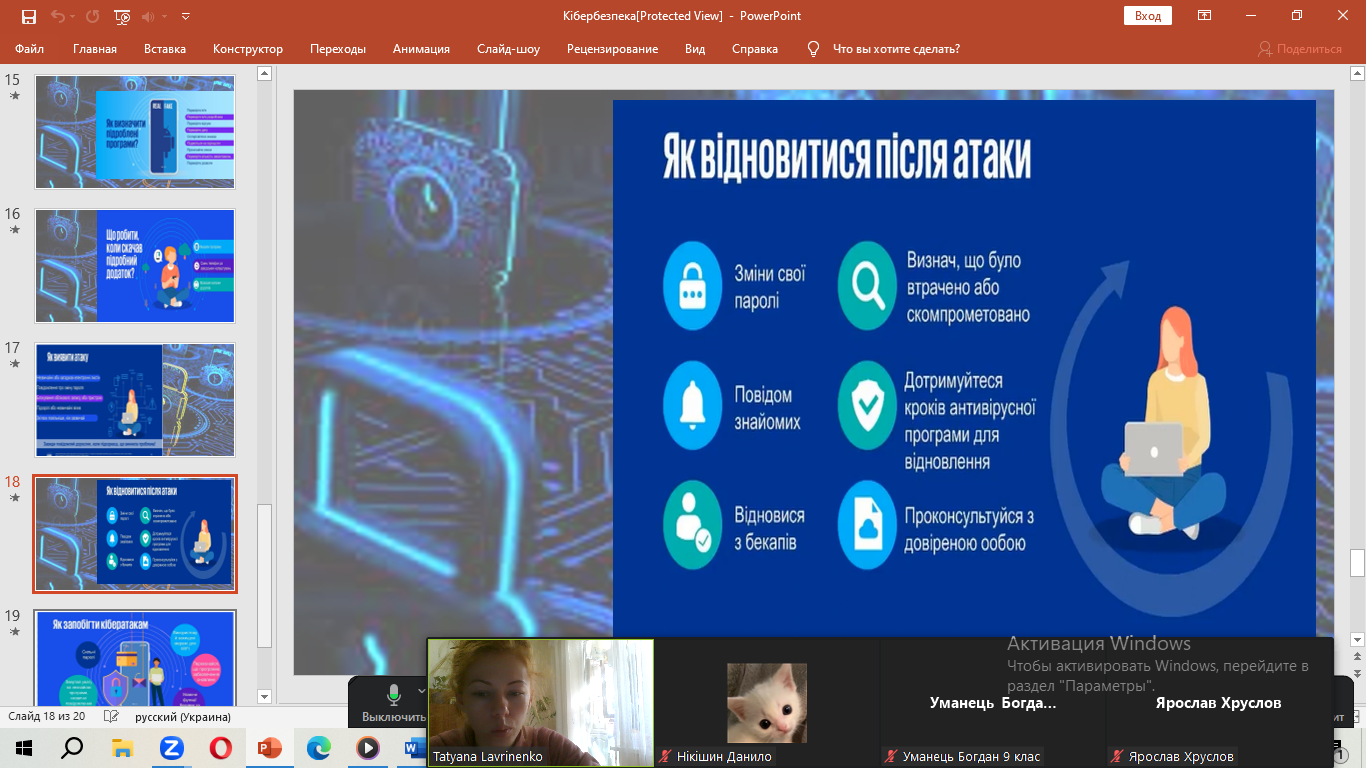The height and width of the screenshot is (768, 1366).
Task: Click the Вход sign-in button
Action: (1147, 16)
